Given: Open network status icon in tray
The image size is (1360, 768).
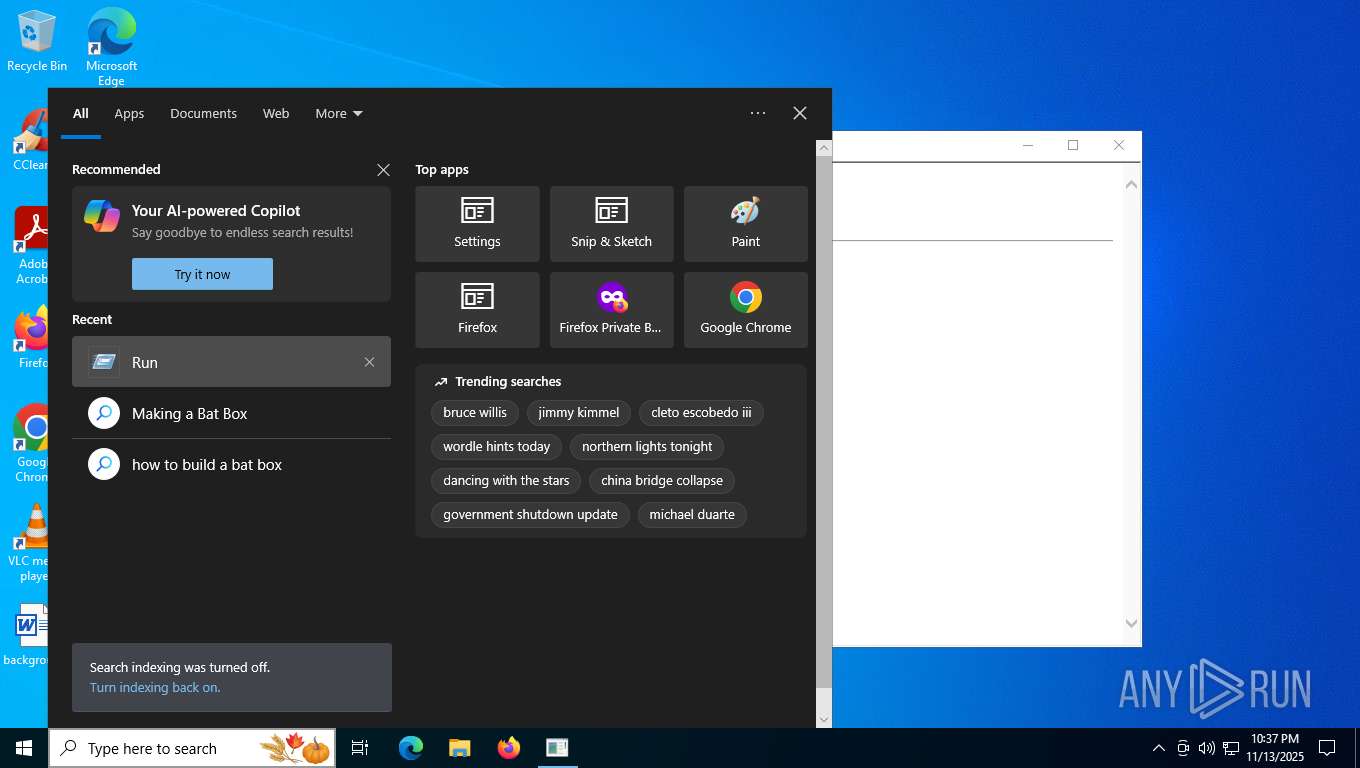Looking at the screenshot, I should (x=1231, y=748).
